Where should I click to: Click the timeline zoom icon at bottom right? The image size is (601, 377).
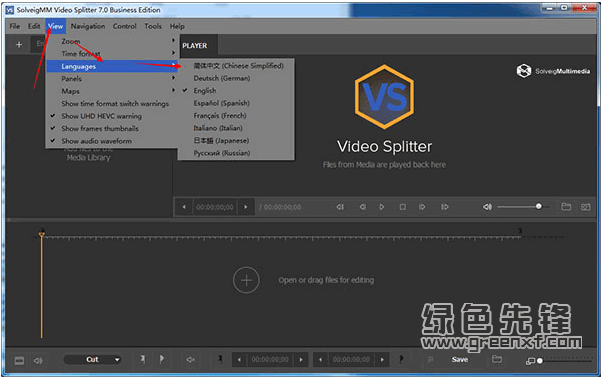tap(530, 361)
